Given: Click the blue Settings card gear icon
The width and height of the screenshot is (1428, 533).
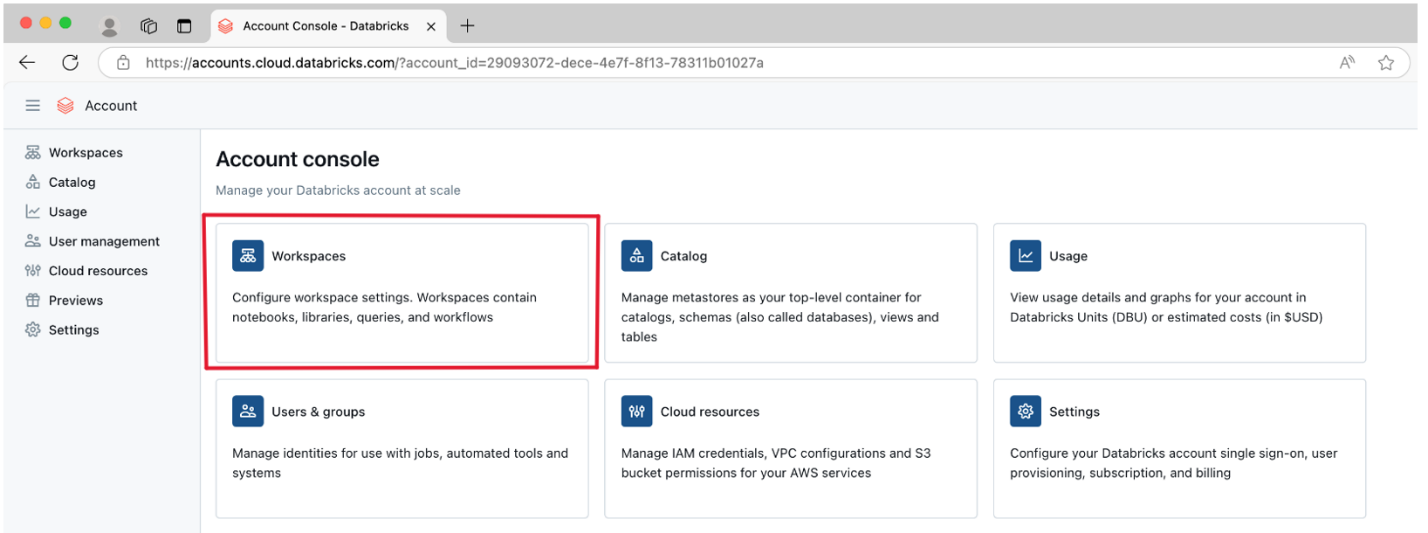Looking at the screenshot, I should [x=1026, y=411].
